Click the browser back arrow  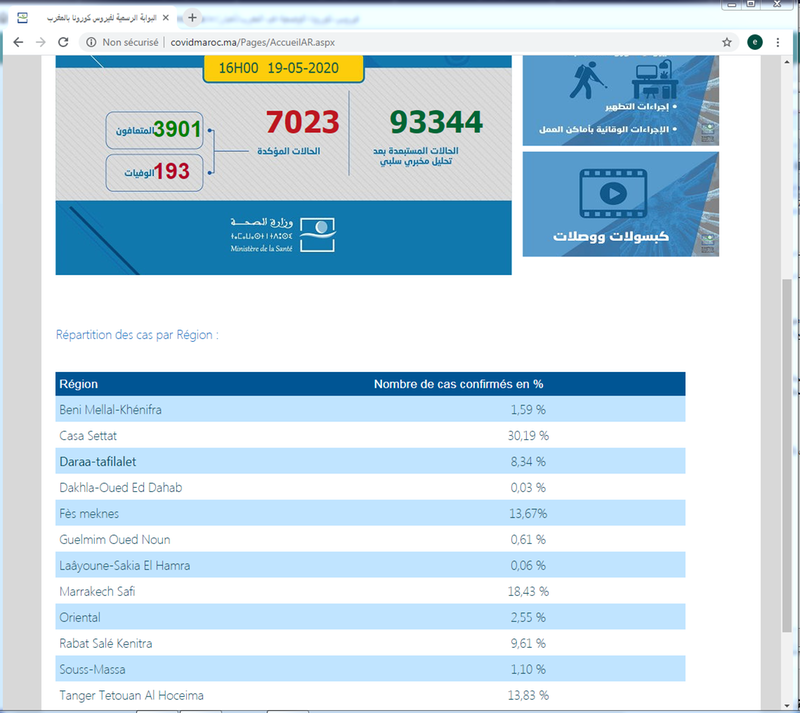click(x=17, y=42)
